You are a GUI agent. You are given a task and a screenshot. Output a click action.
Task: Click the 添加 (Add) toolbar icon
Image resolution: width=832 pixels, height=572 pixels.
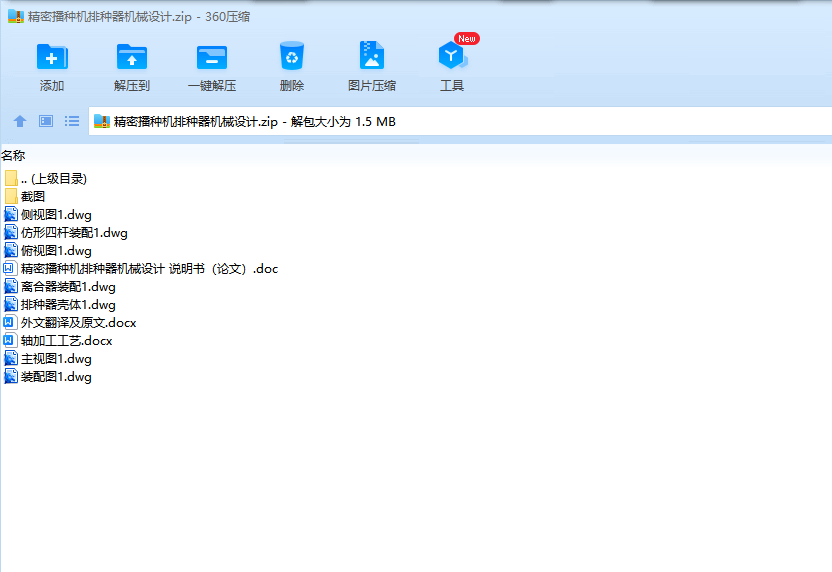[x=52, y=56]
